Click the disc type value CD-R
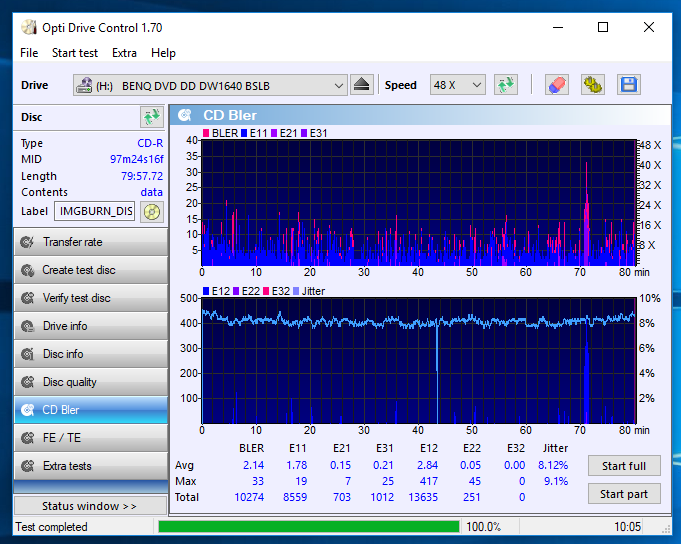Image resolution: width=681 pixels, height=544 pixels. 150,143
